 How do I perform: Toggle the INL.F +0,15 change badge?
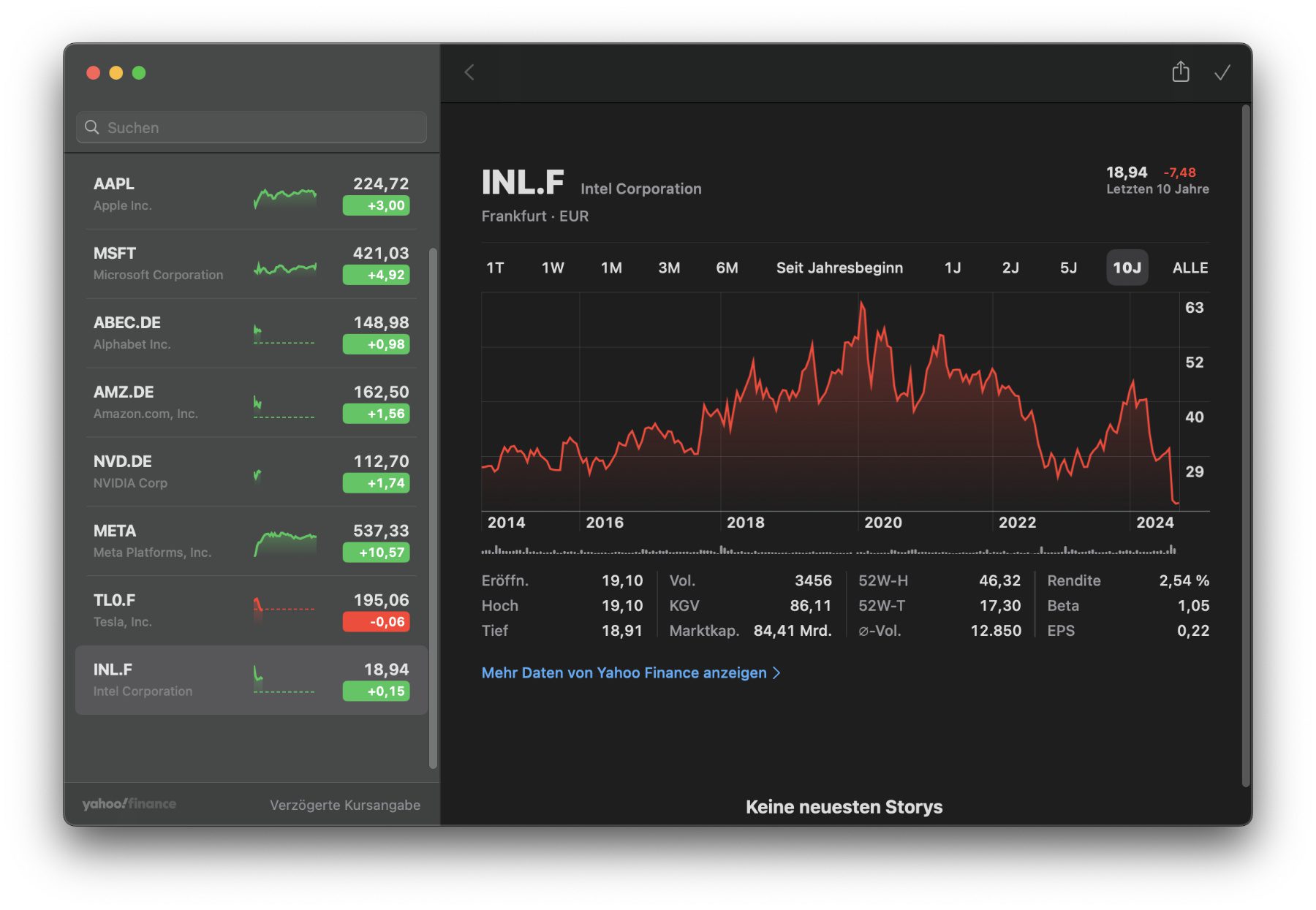click(x=376, y=691)
